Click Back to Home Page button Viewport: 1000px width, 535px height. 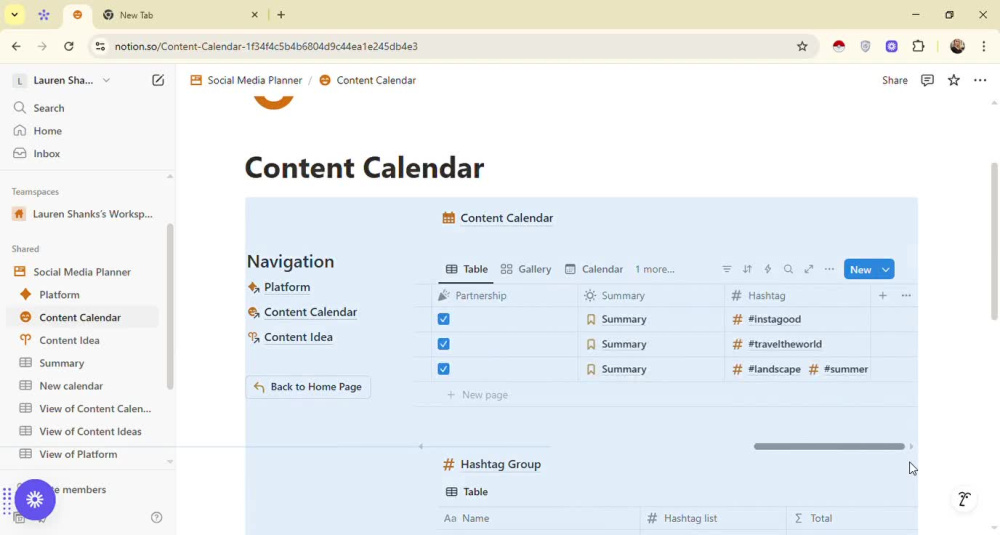coord(308,387)
